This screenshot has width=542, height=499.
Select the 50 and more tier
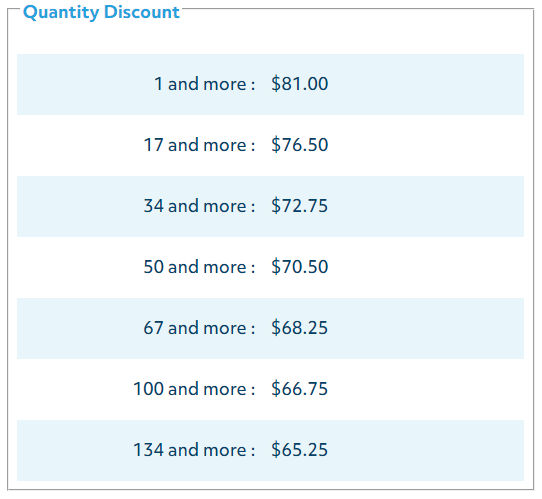tap(199, 267)
